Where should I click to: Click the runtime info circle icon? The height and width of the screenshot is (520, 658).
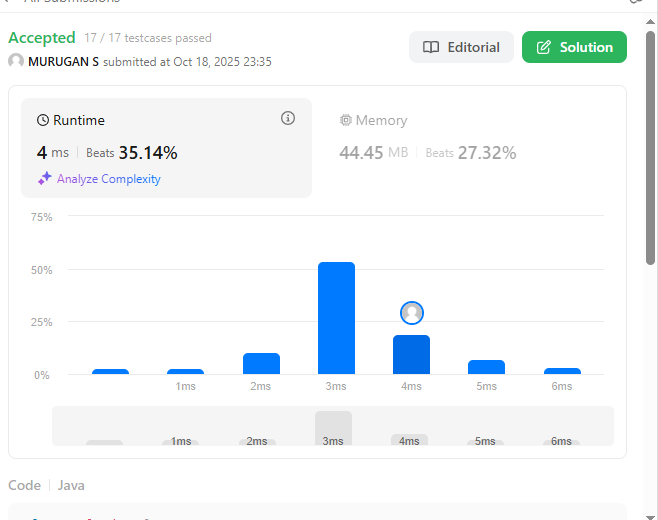click(288, 118)
